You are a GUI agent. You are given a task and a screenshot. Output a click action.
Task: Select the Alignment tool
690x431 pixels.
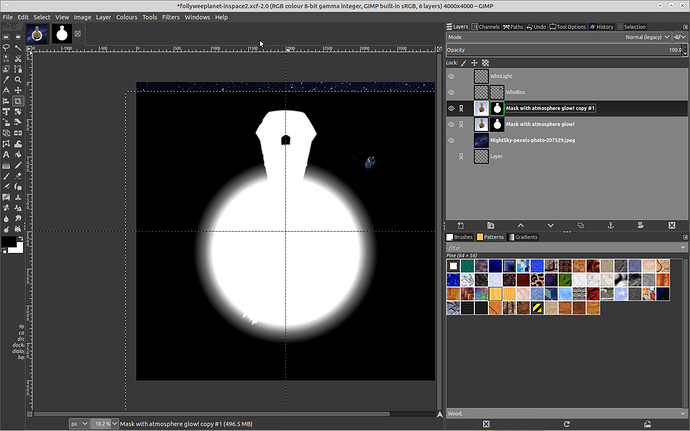click(6, 101)
